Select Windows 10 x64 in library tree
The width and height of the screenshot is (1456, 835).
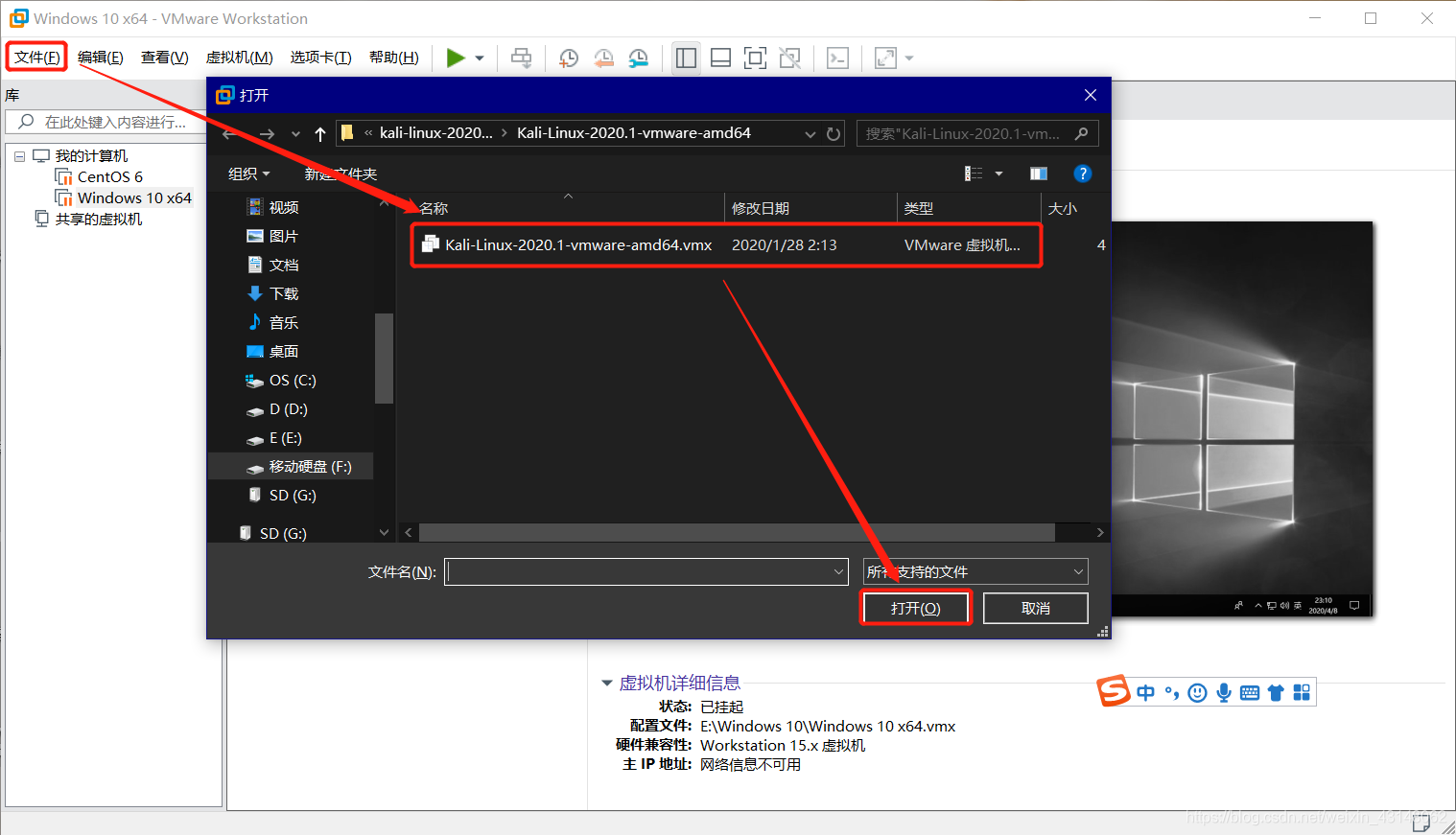pyautogui.click(x=134, y=197)
